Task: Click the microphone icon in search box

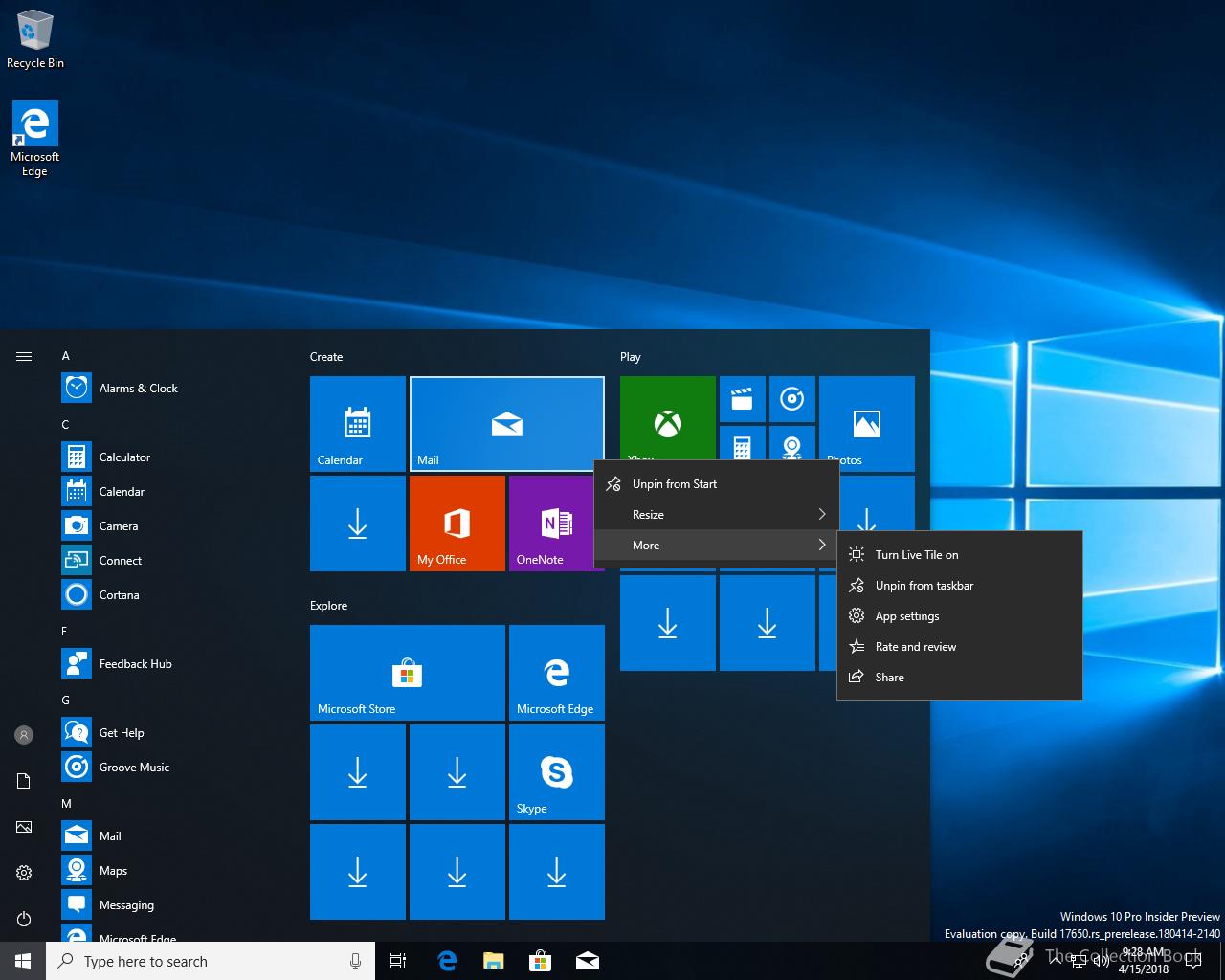Action: (355, 961)
